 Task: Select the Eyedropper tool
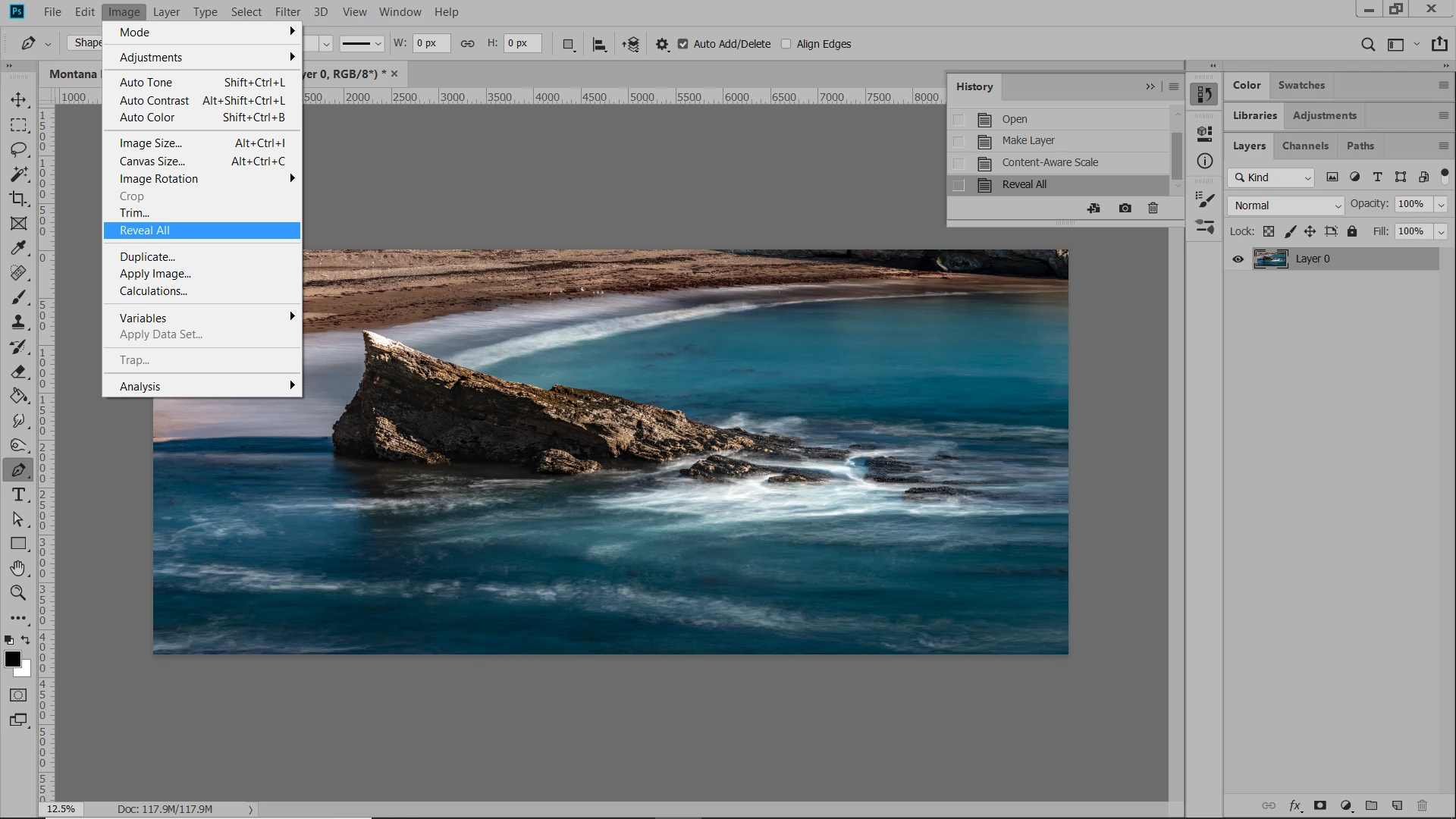(x=18, y=248)
